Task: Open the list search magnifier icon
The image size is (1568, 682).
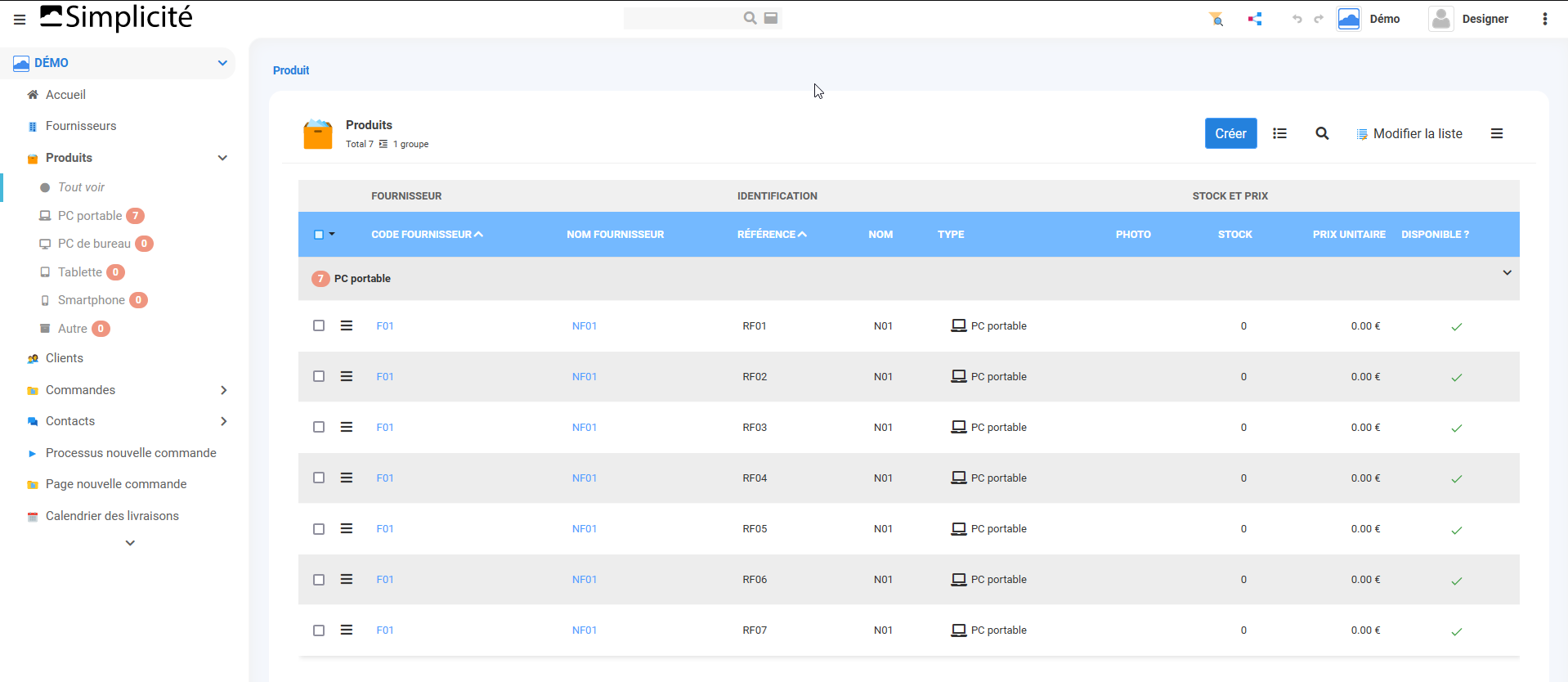Action: point(1322,133)
